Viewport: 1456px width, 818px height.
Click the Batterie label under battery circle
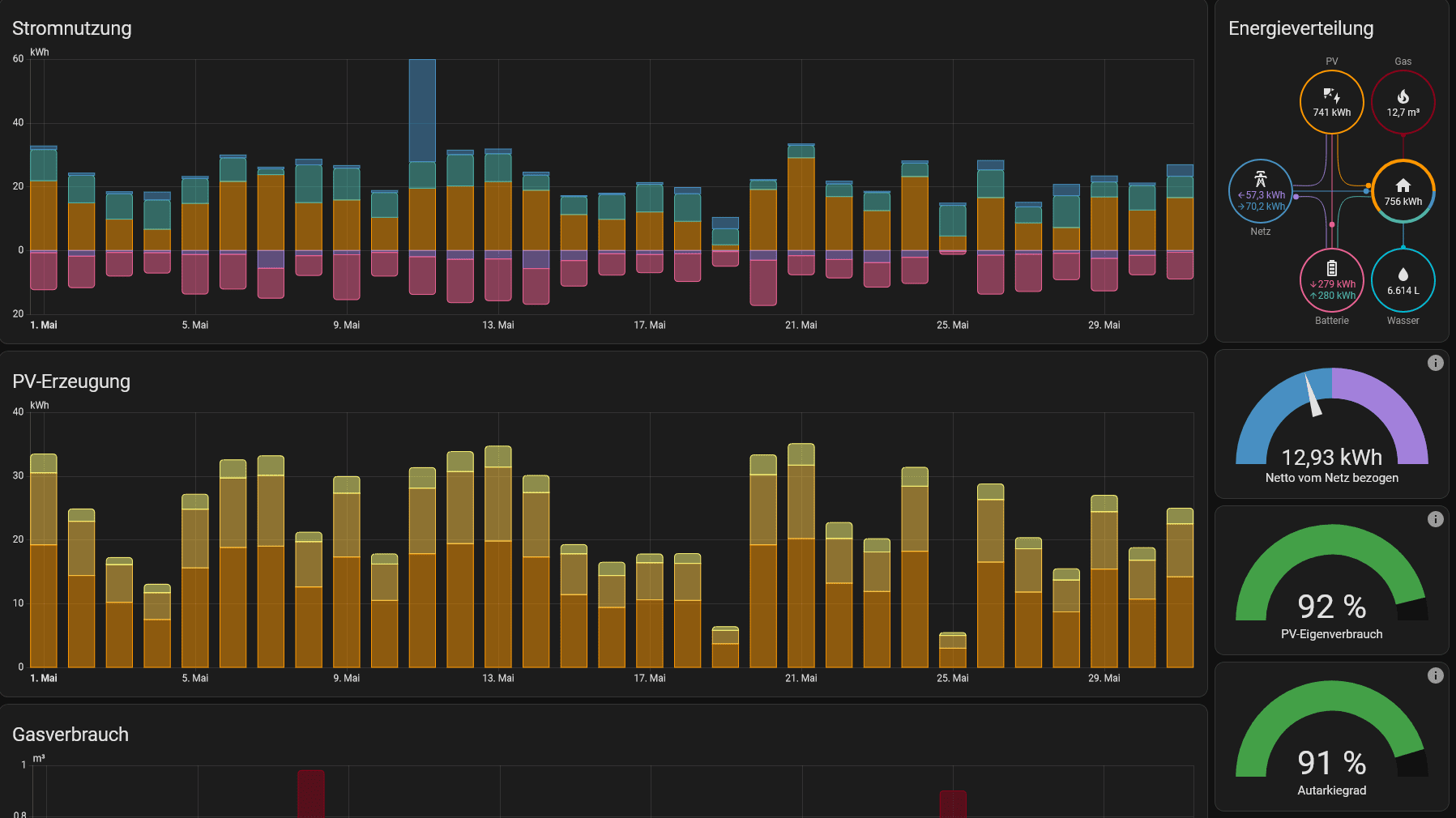point(1332,321)
